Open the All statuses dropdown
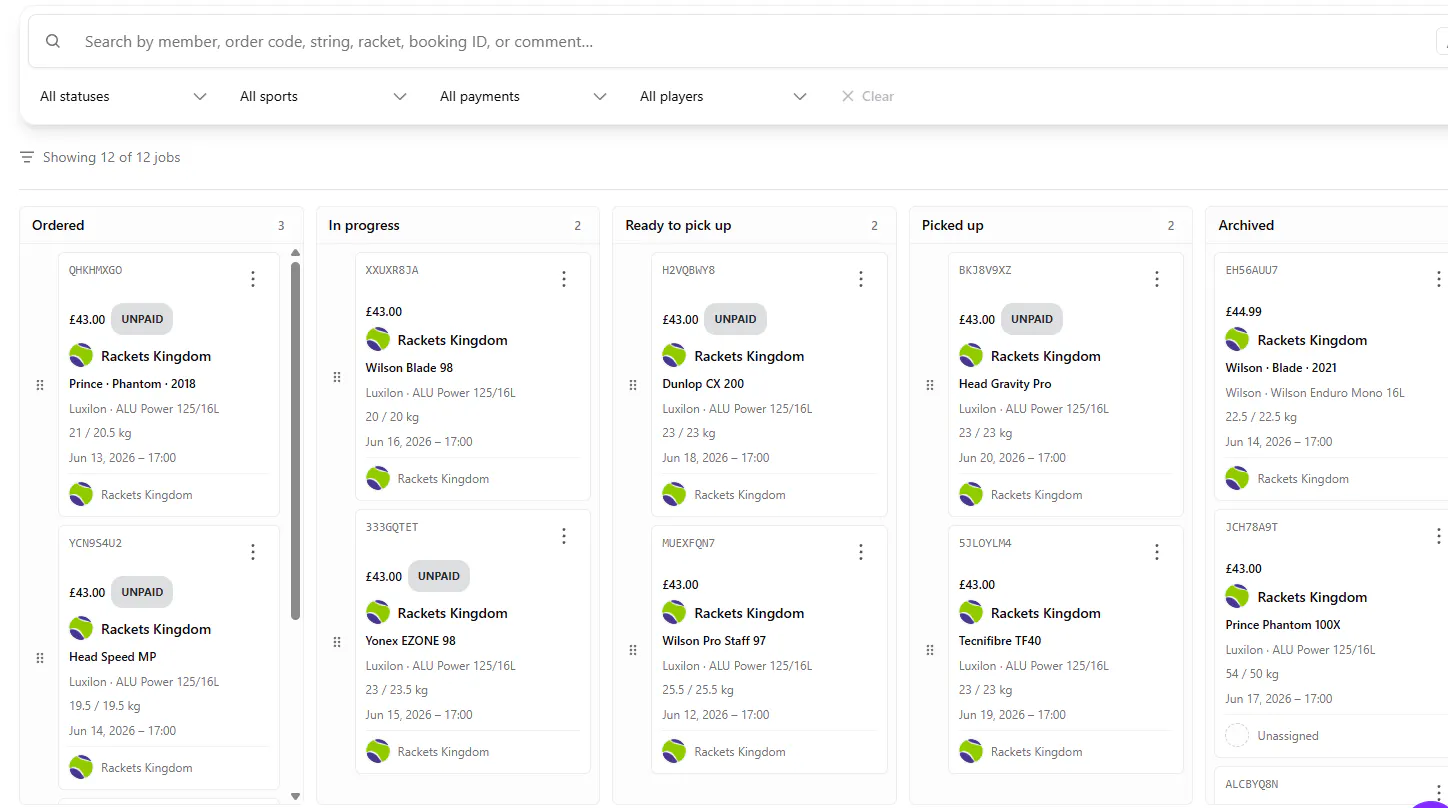Viewport: 1448px width, 808px height. click(123, 96)
